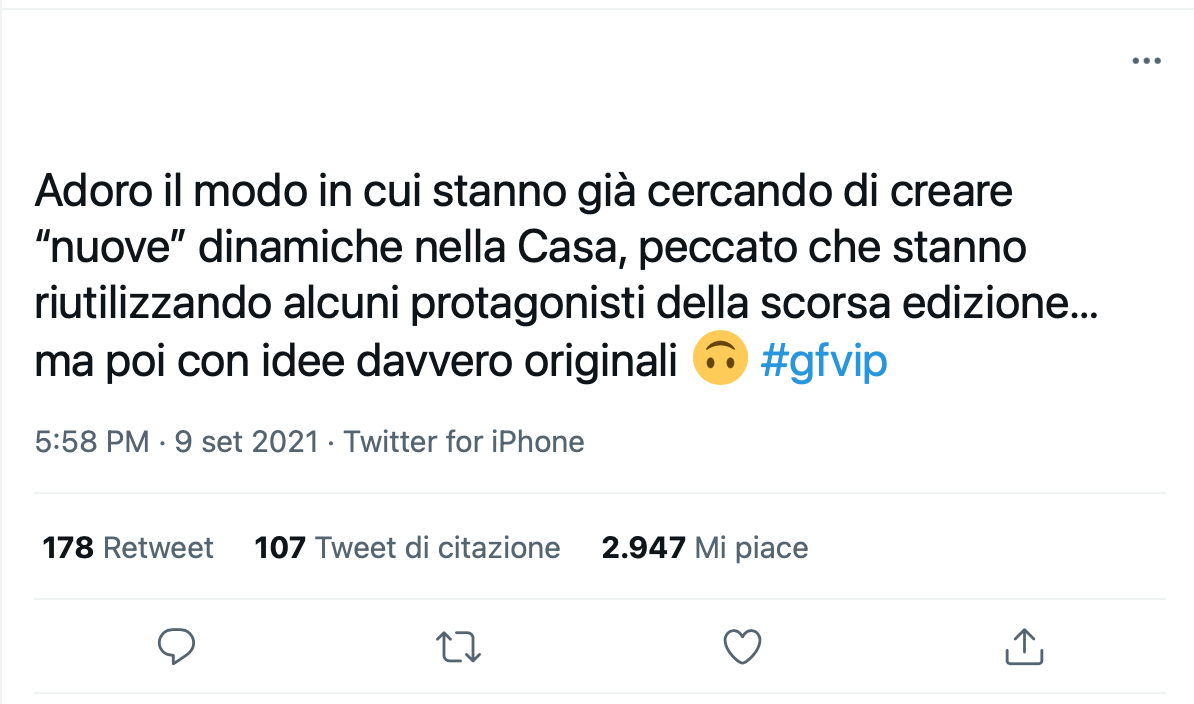The width and height of the screenshot is (1194, 704).
Task: View the 178 Retweet list
Action: pos(128,547)
